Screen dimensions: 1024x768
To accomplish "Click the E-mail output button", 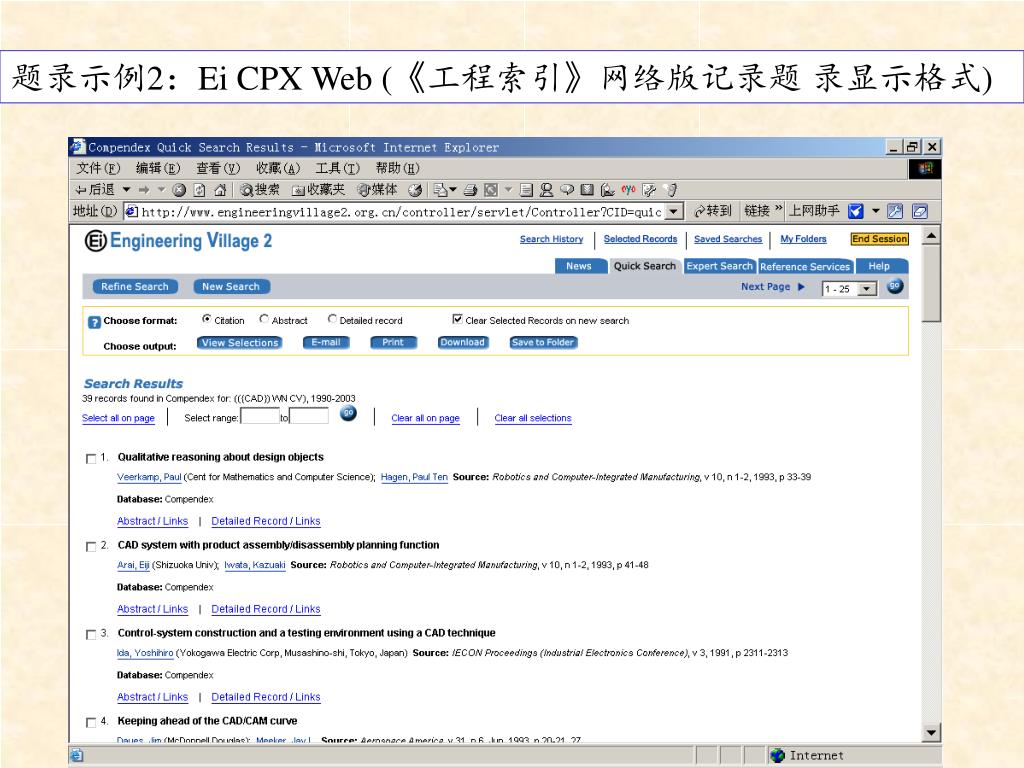I will click(326, 342).
